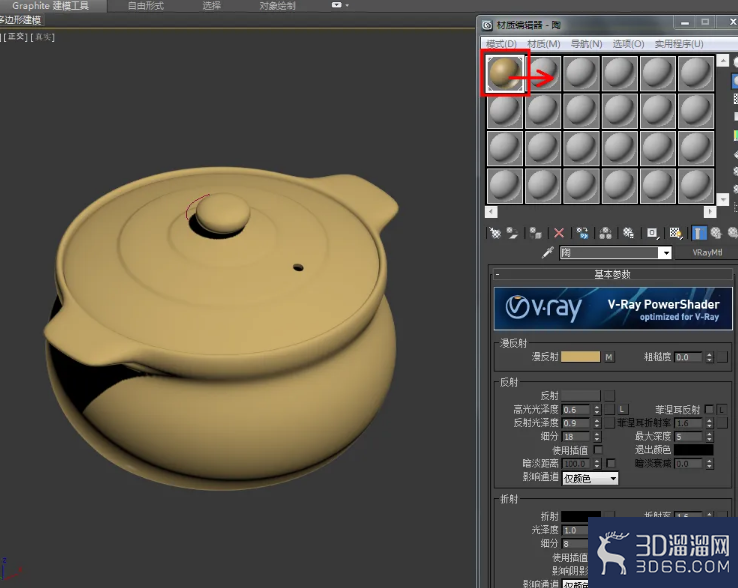Click the 菲涅耳折射率 spinner arrows
The width and height of the screenshot is (738, 588).
tap(709, 423)
